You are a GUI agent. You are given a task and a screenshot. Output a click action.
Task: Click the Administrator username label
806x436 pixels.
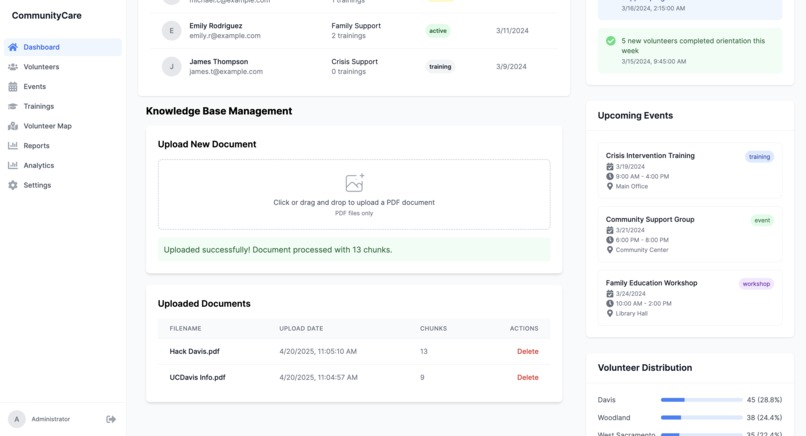pos(50,419)
